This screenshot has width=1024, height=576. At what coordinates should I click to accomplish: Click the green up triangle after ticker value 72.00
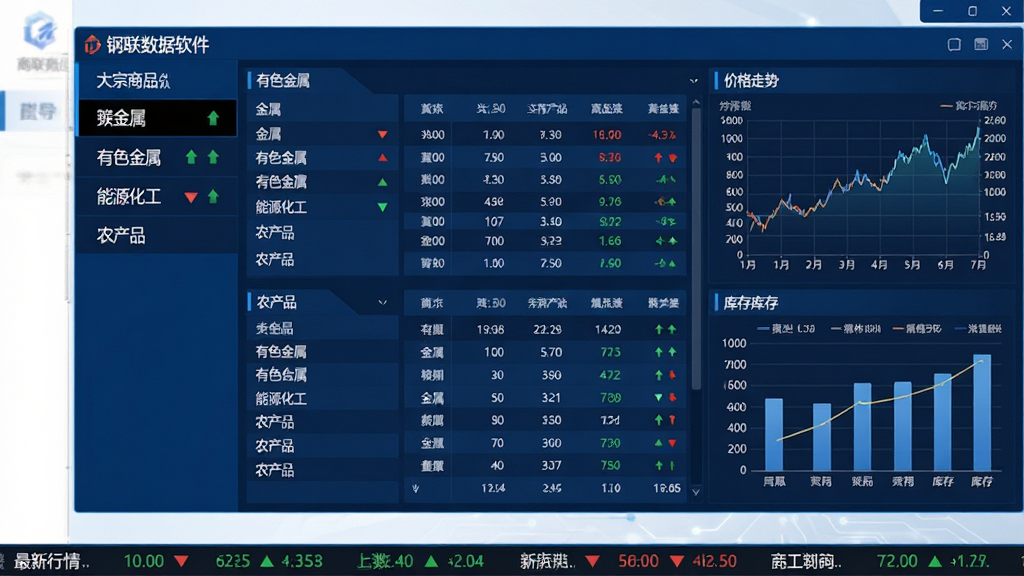coord(935,561)
